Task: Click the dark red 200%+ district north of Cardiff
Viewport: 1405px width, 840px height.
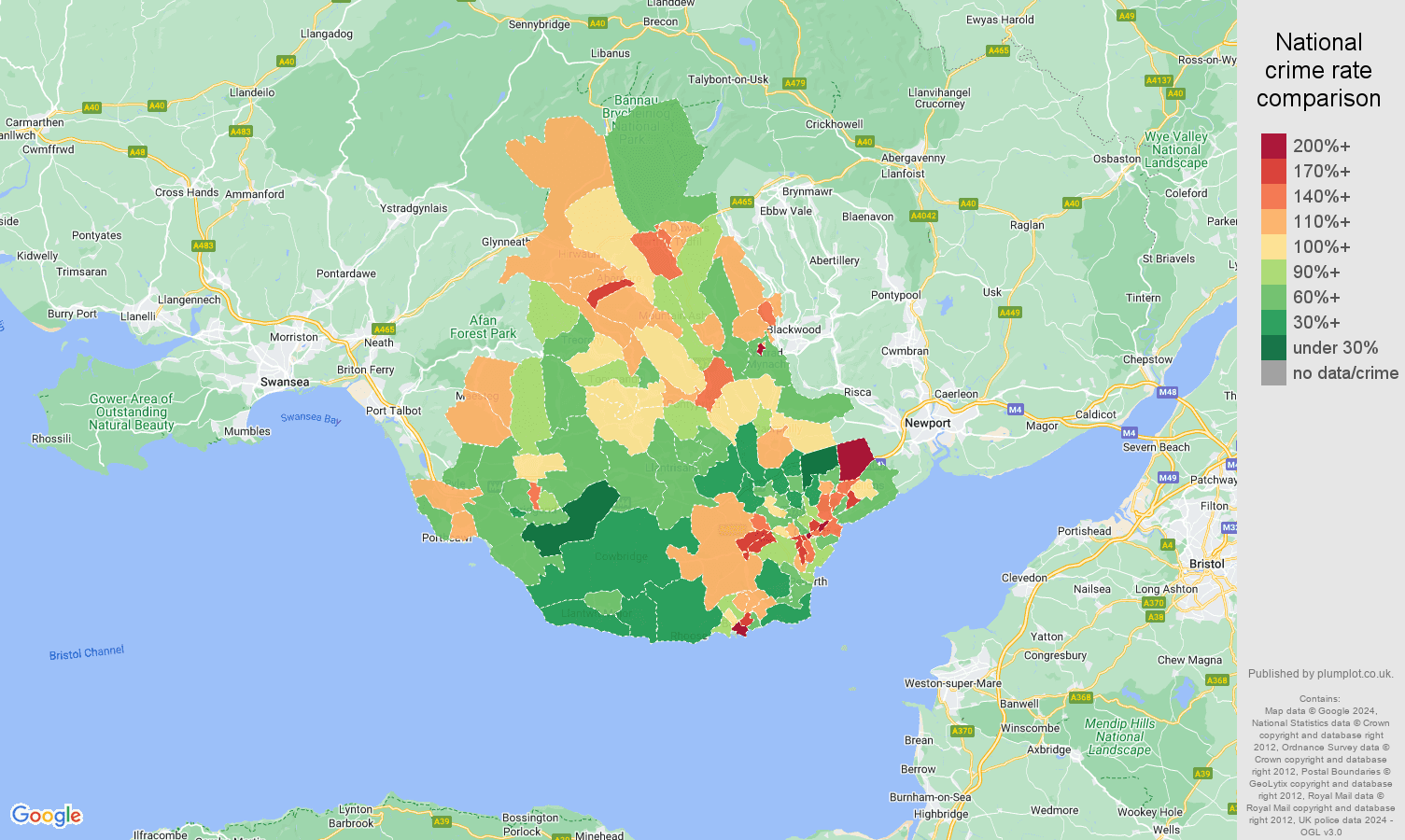Action: [854, 458]
